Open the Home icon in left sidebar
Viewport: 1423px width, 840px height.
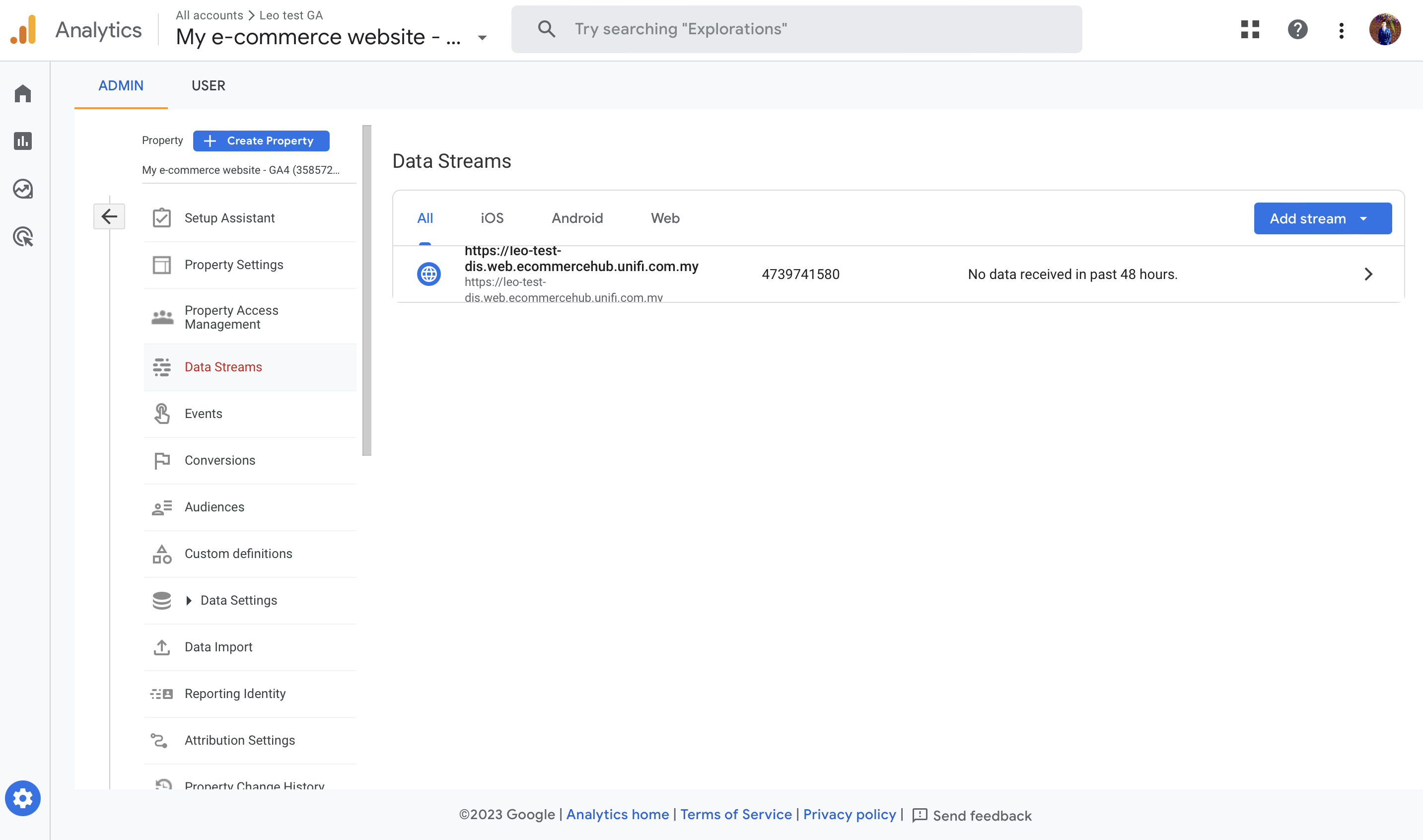[23, 93]
